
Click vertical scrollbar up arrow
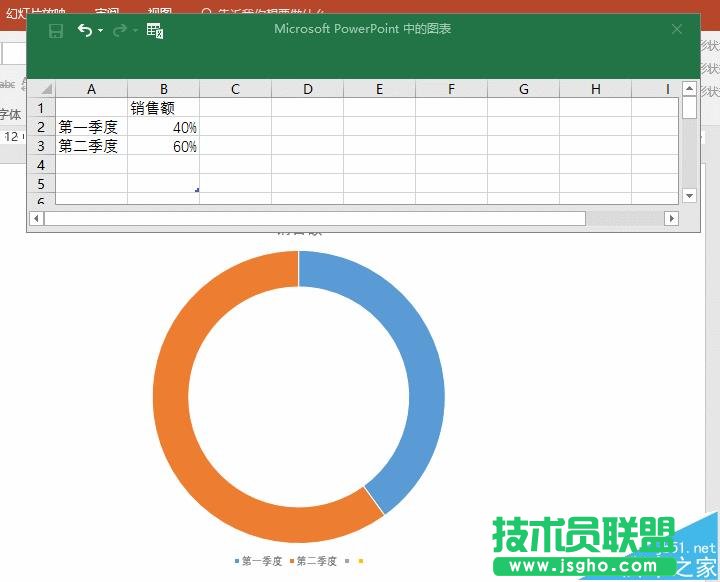[689, 88]
